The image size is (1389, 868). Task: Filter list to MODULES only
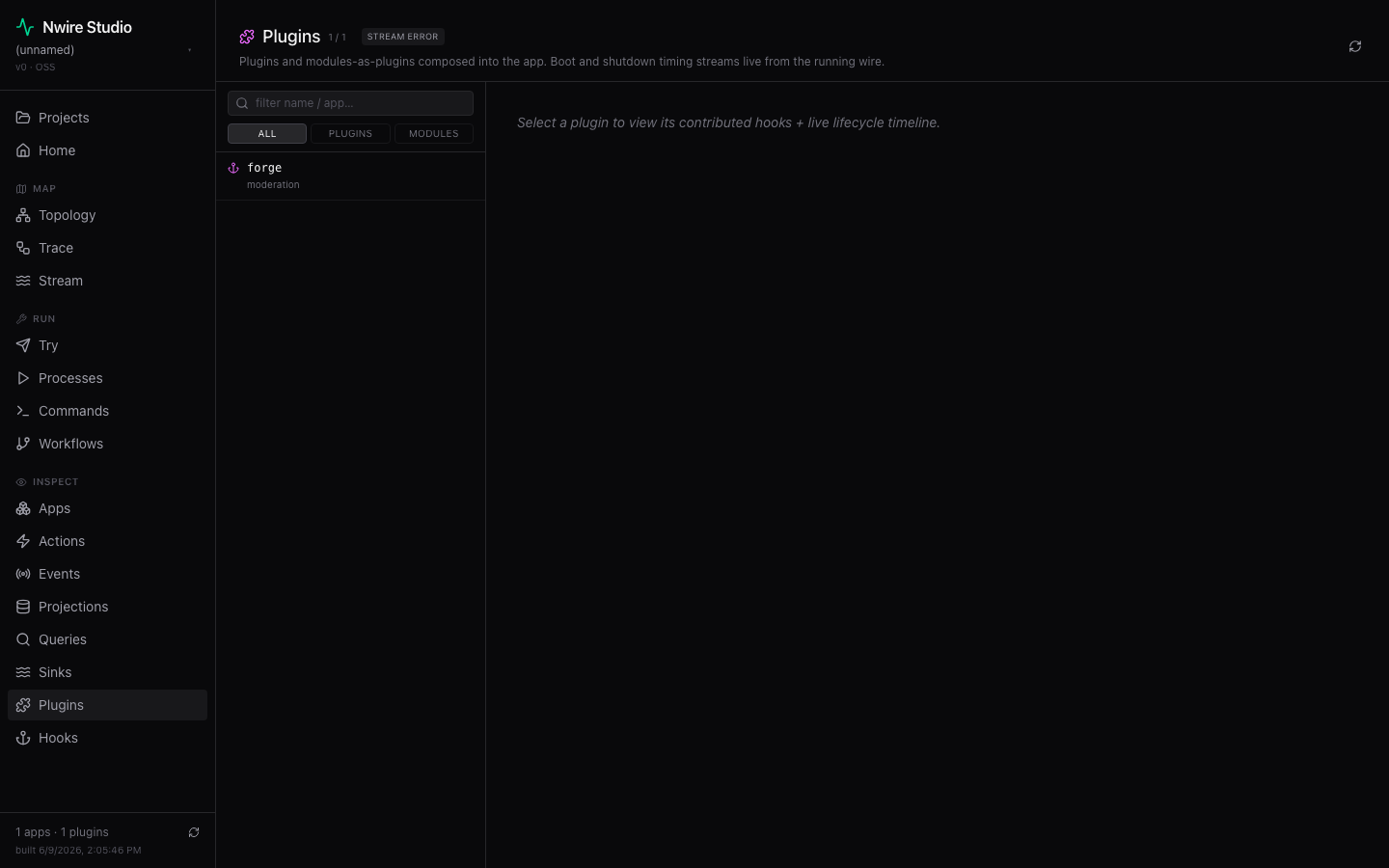[434, 133]
